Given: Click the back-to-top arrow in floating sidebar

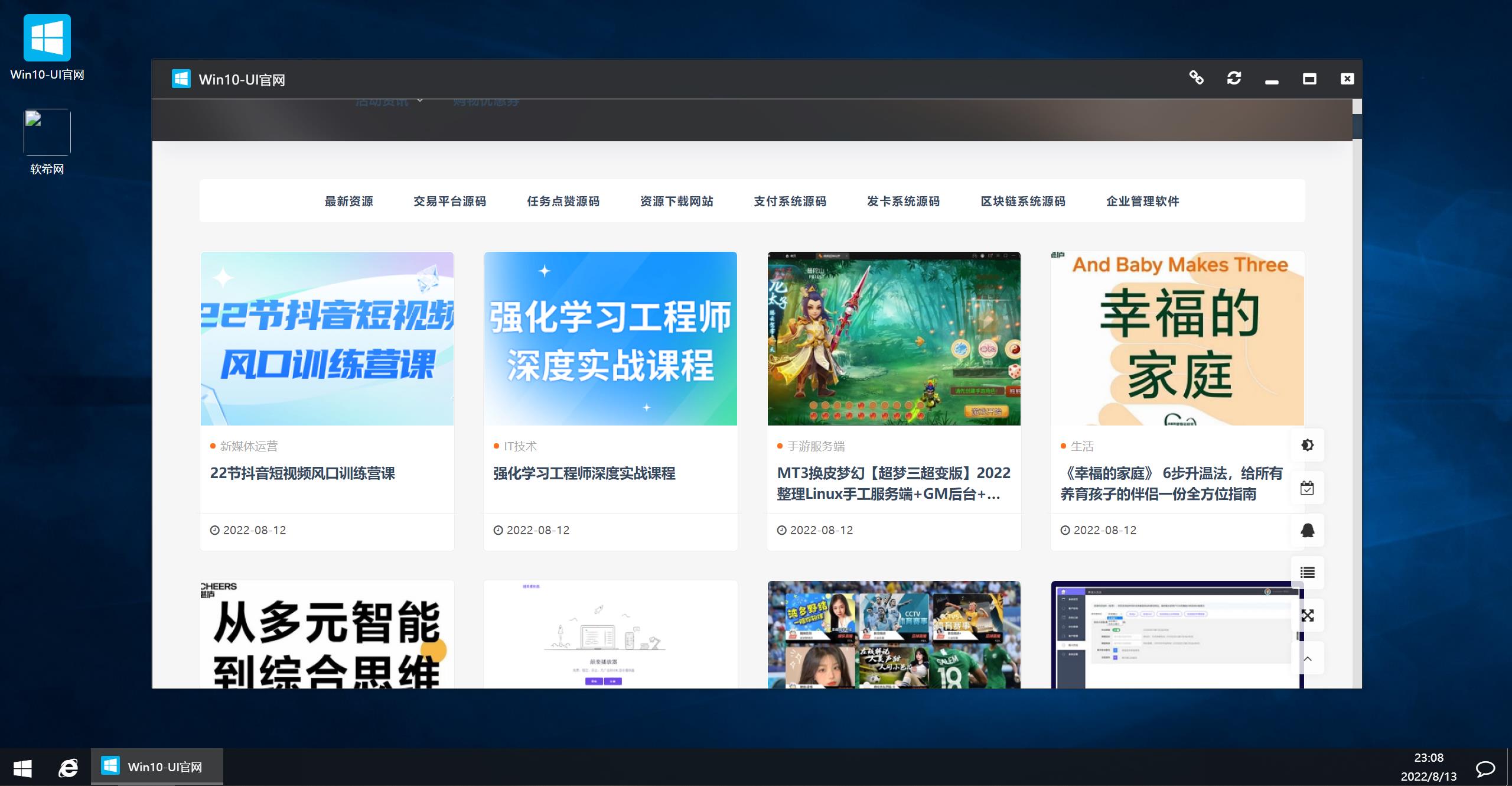Looking at the screenshot, I should click(x=1308, y=658).
